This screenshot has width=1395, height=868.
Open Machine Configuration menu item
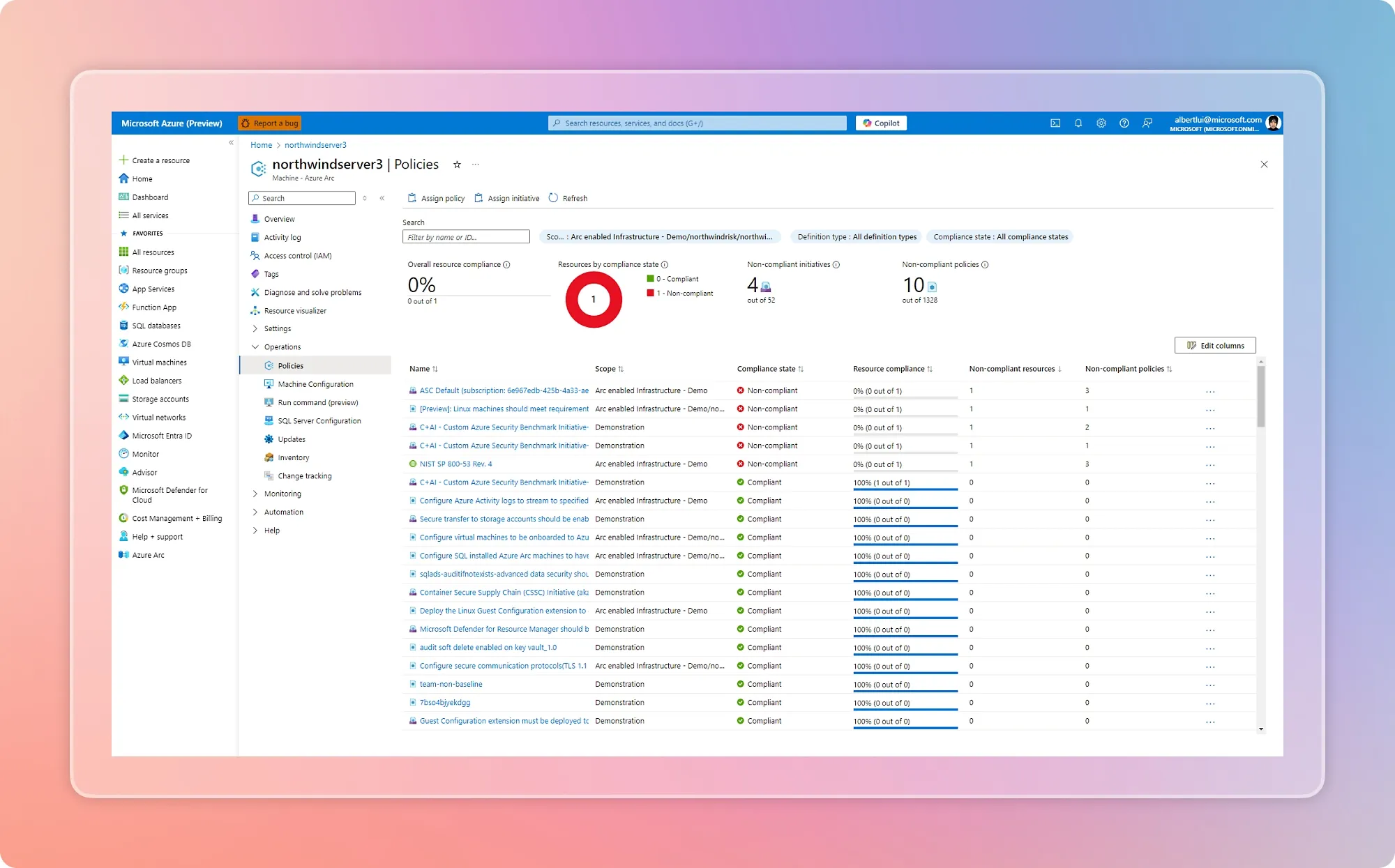coord(315,384)
